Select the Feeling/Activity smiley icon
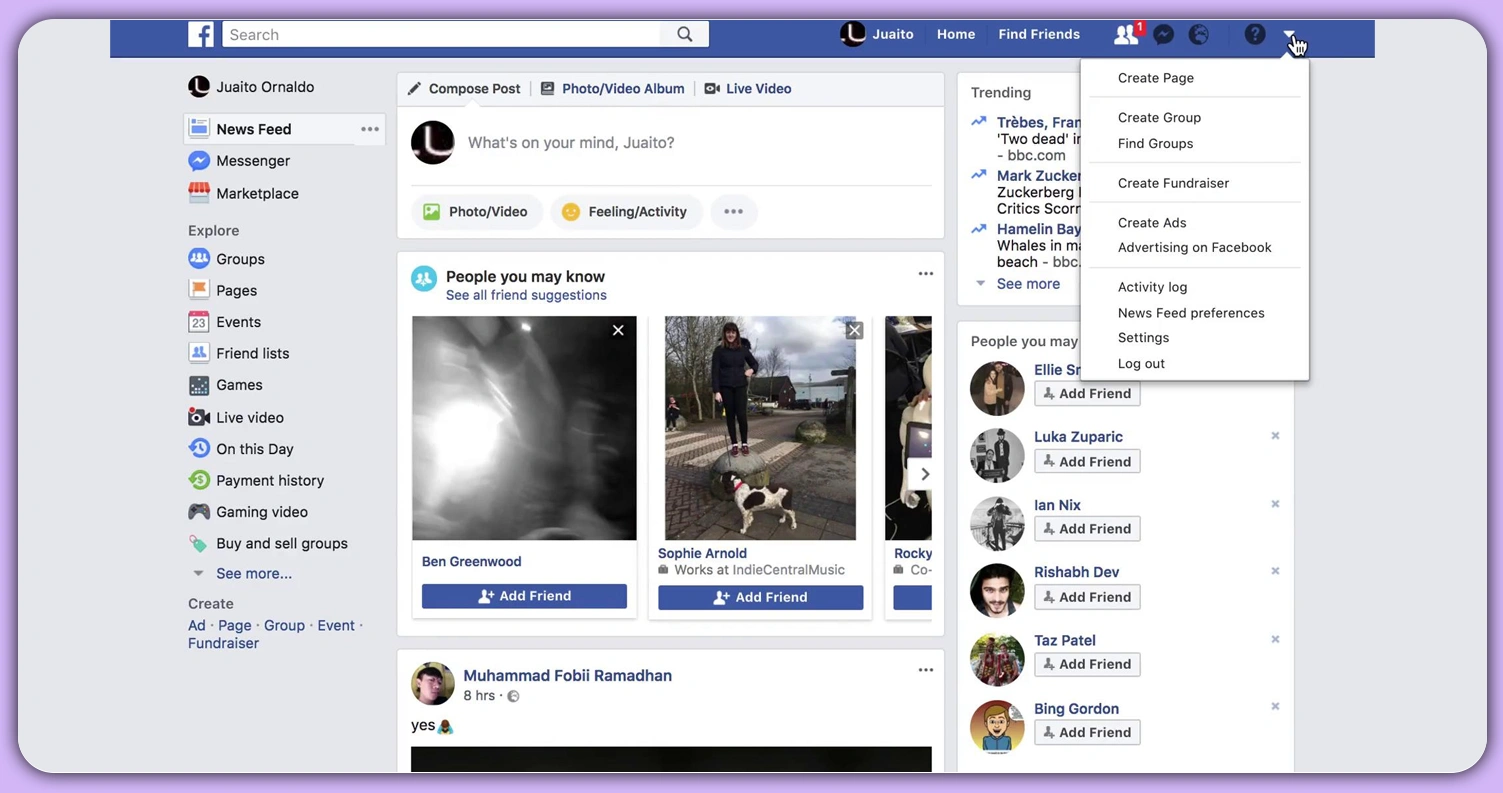Image resolution: width=1503 pixels, height=793 pixels. (x=570, y=212)
